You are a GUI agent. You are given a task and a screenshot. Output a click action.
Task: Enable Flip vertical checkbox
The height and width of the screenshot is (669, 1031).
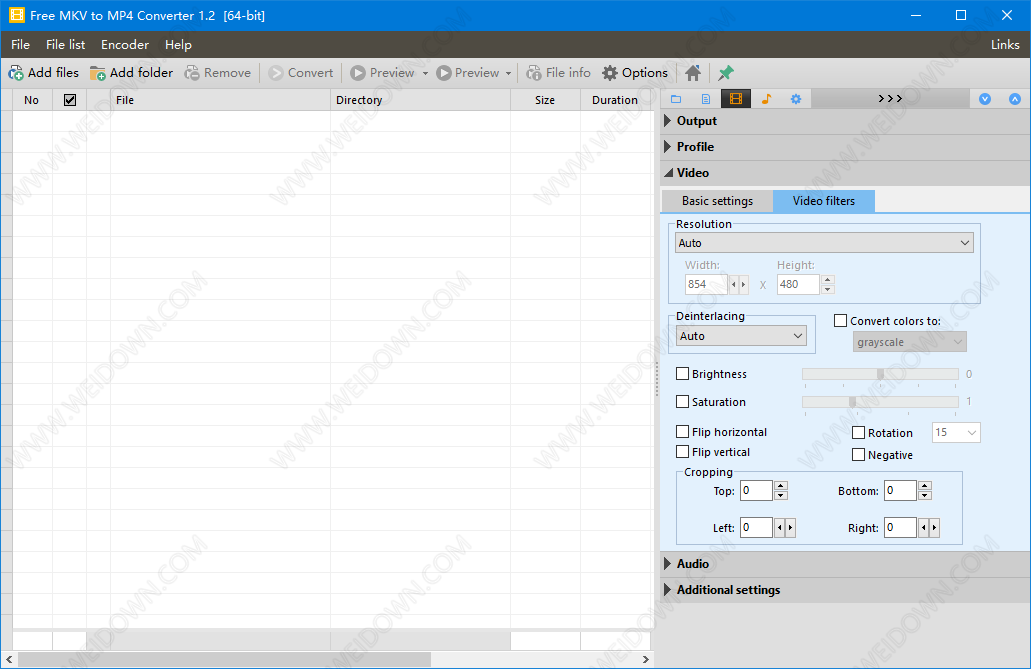pyautogui.click(x=683, y=451)
